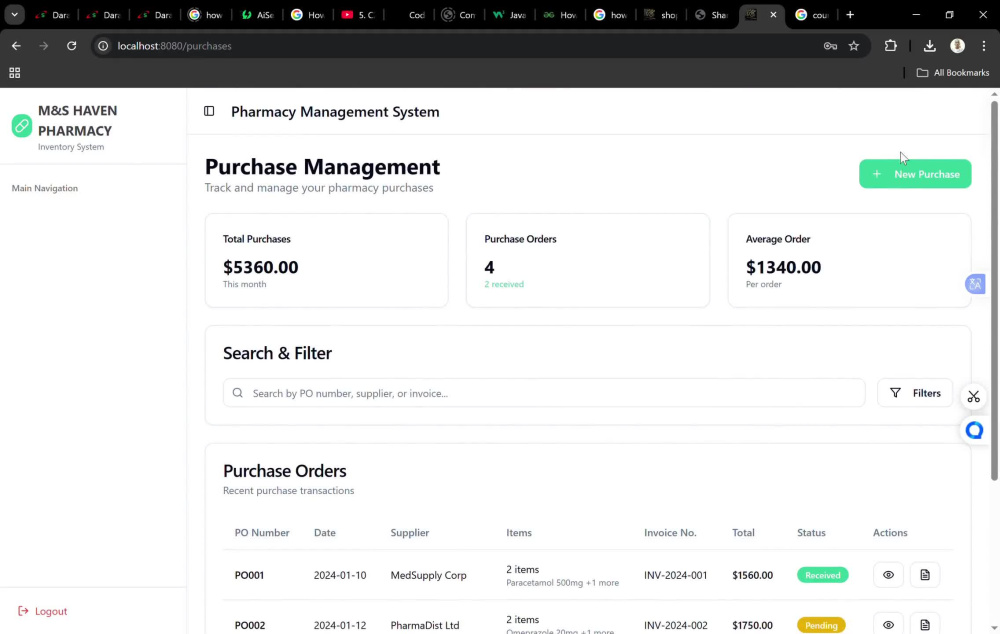Open the browser profile avatar
Screen dimensions: 1000x634
[957, 46]
